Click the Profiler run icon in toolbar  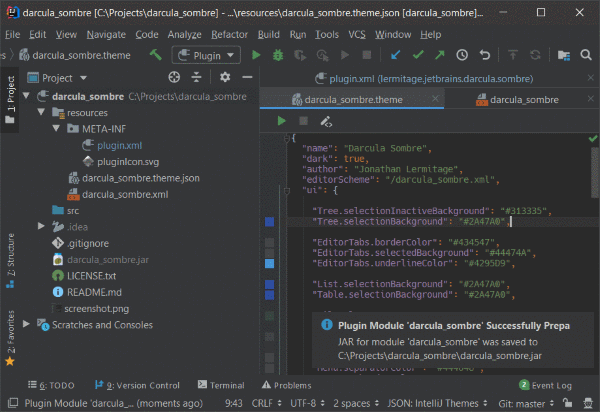tap(322, 55)
